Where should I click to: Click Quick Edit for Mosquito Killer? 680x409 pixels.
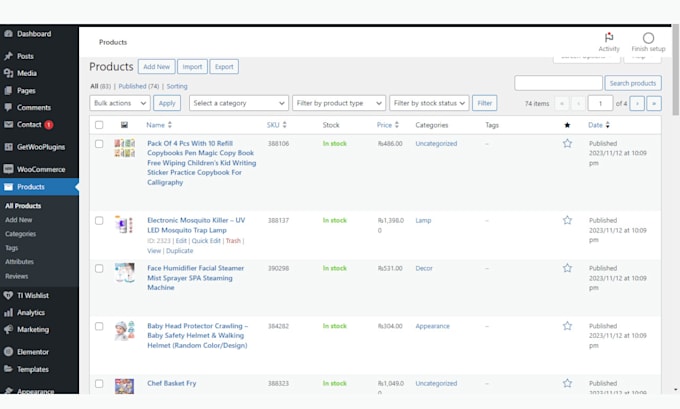(x=206, y=241)
